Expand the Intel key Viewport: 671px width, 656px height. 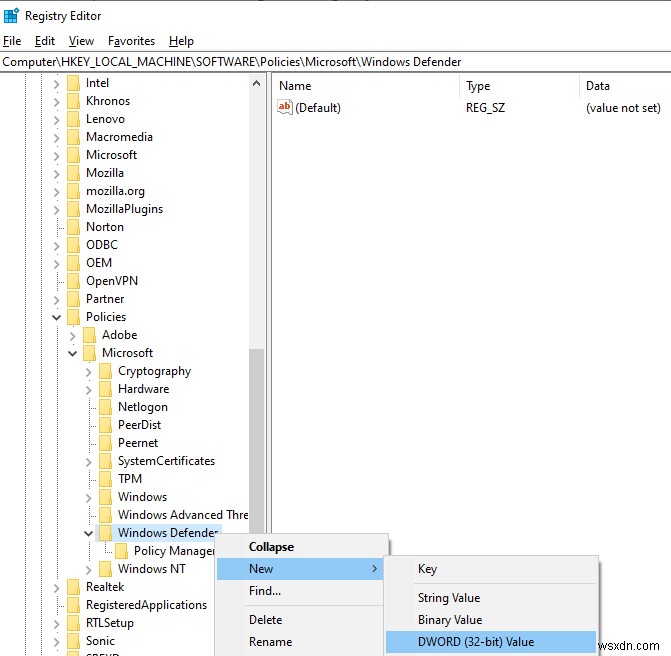tap(56, 84)
